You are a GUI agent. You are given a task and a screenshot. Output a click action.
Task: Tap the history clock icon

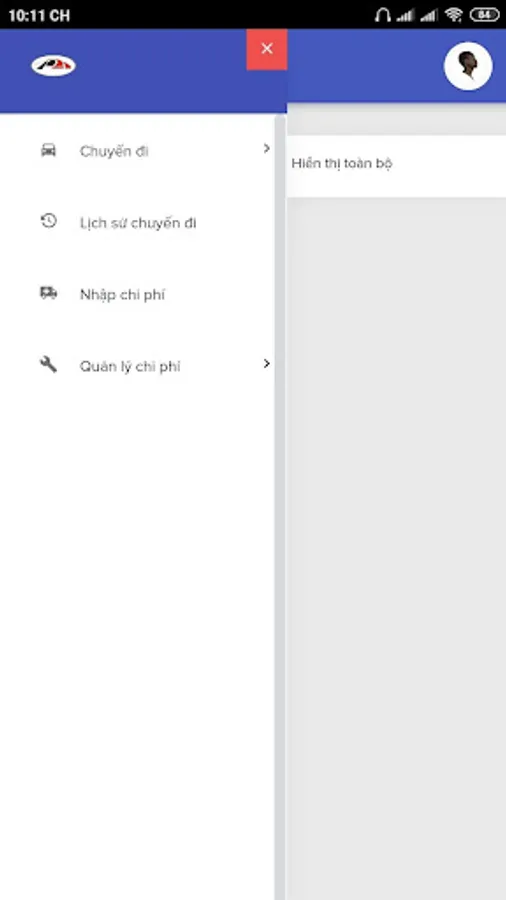[49, 221]
